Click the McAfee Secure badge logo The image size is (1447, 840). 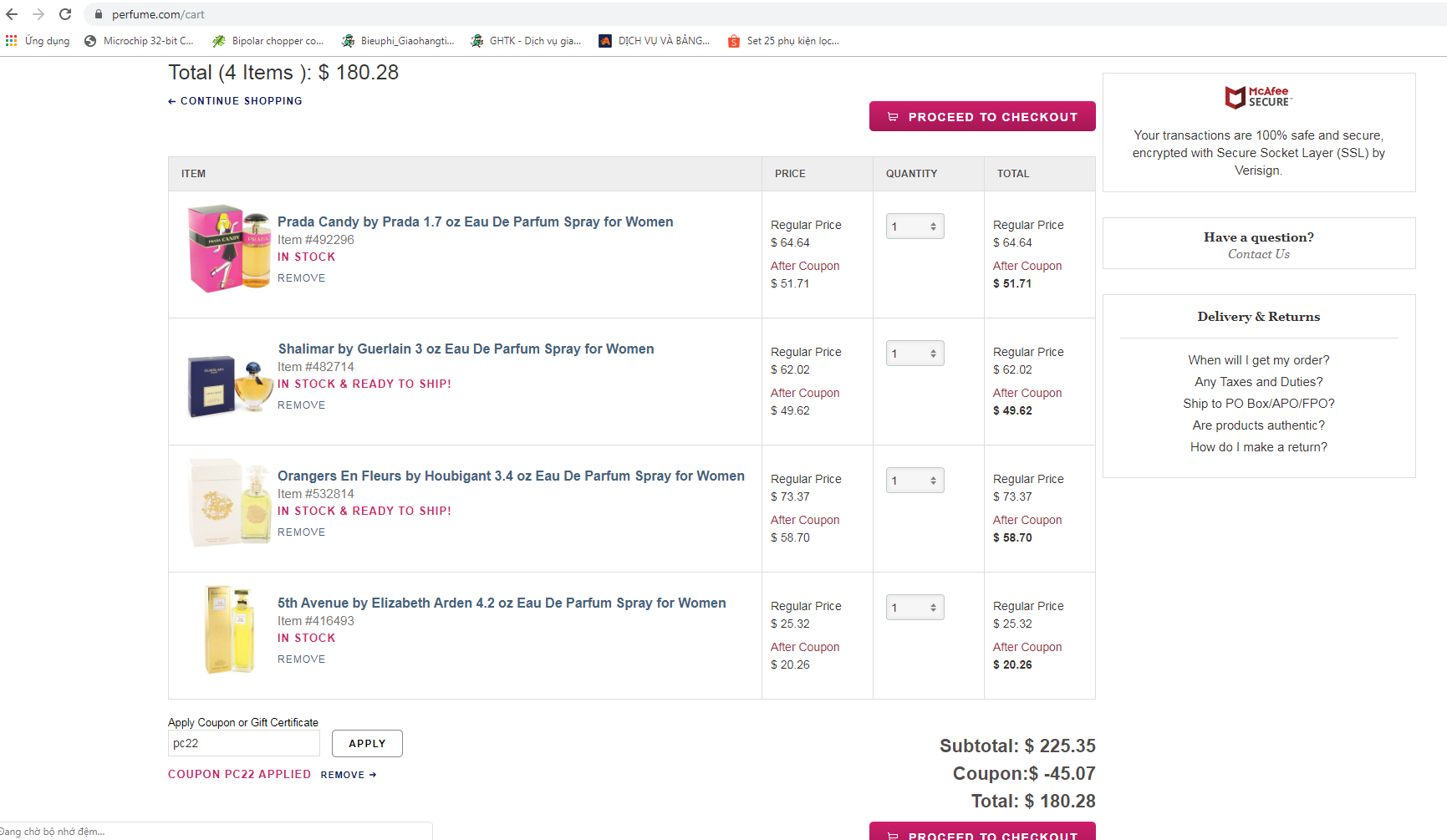point(1258,97)
